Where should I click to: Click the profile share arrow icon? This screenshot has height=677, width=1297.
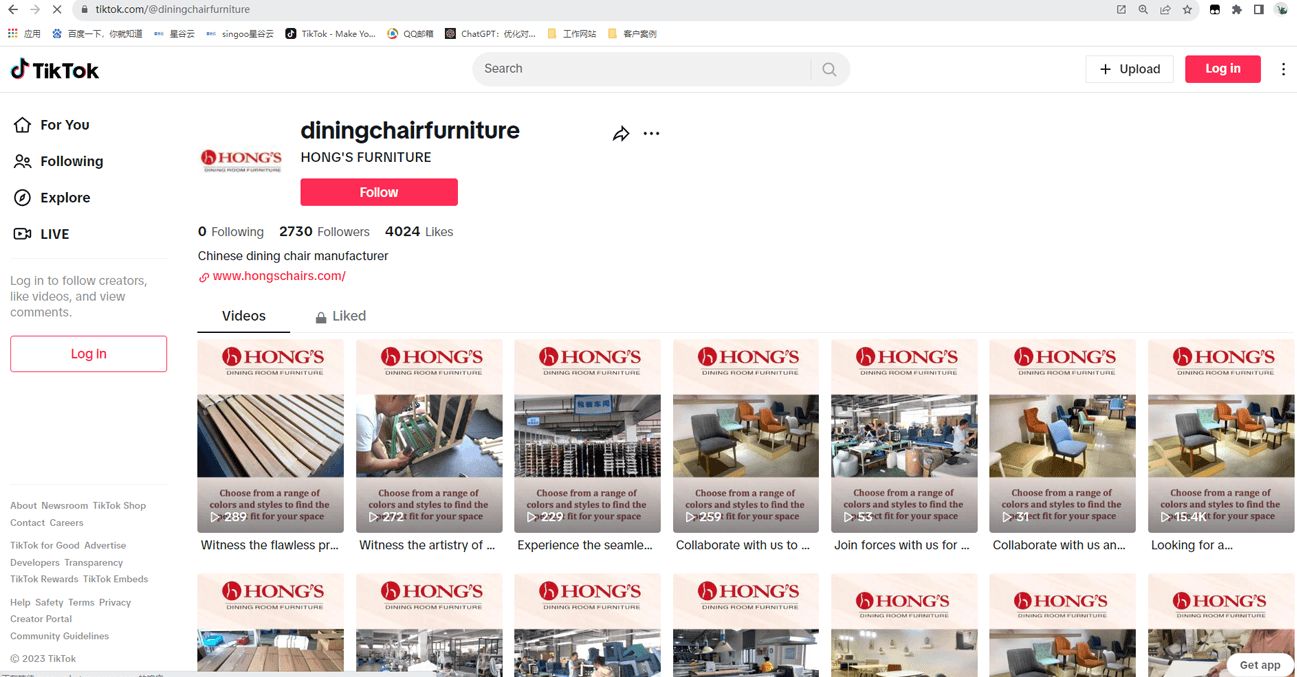(x=621, y=134)
